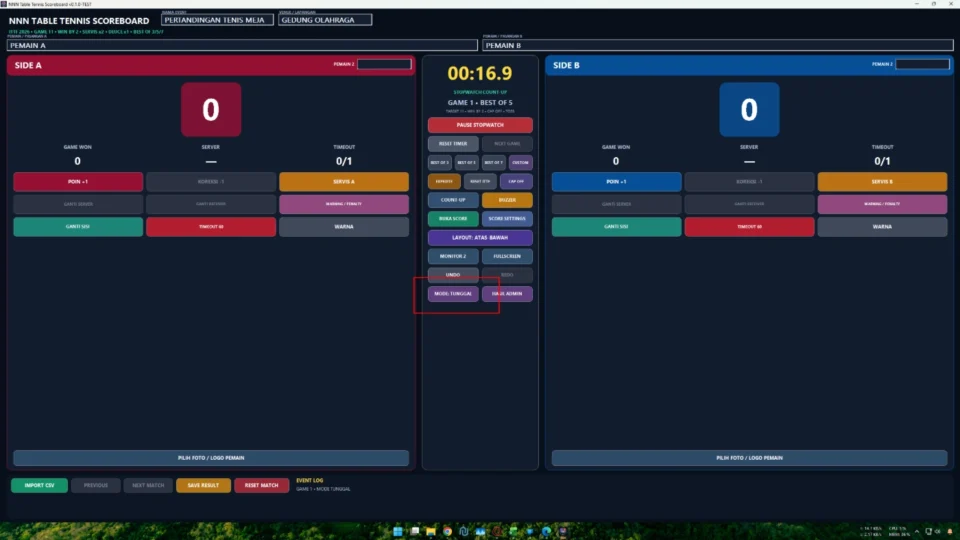The image size is (960, 540).
Task: Click Side A Pemain 2 input box
Action: coord(384,64)
